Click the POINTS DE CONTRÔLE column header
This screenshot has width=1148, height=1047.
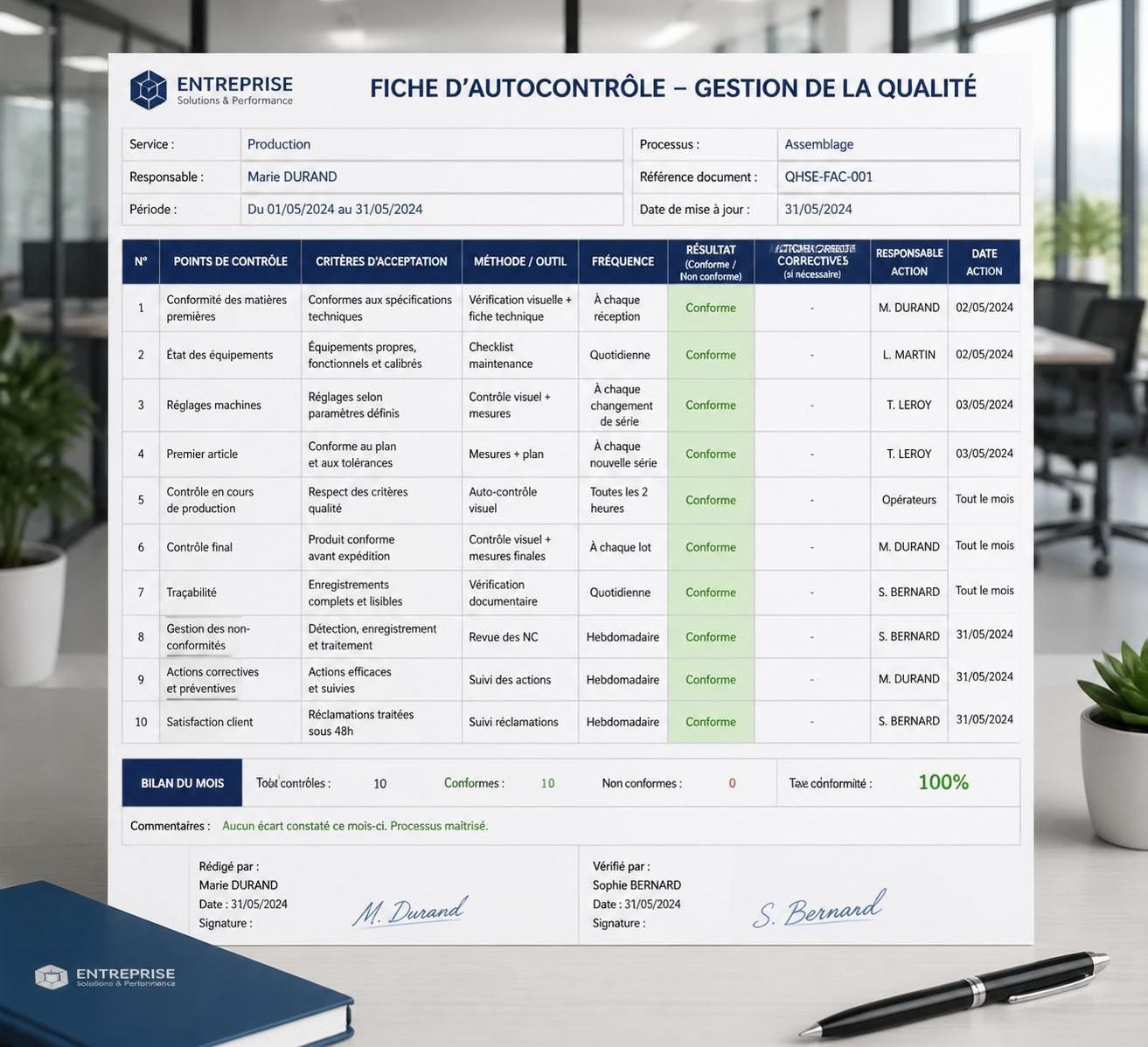(230, 261)
